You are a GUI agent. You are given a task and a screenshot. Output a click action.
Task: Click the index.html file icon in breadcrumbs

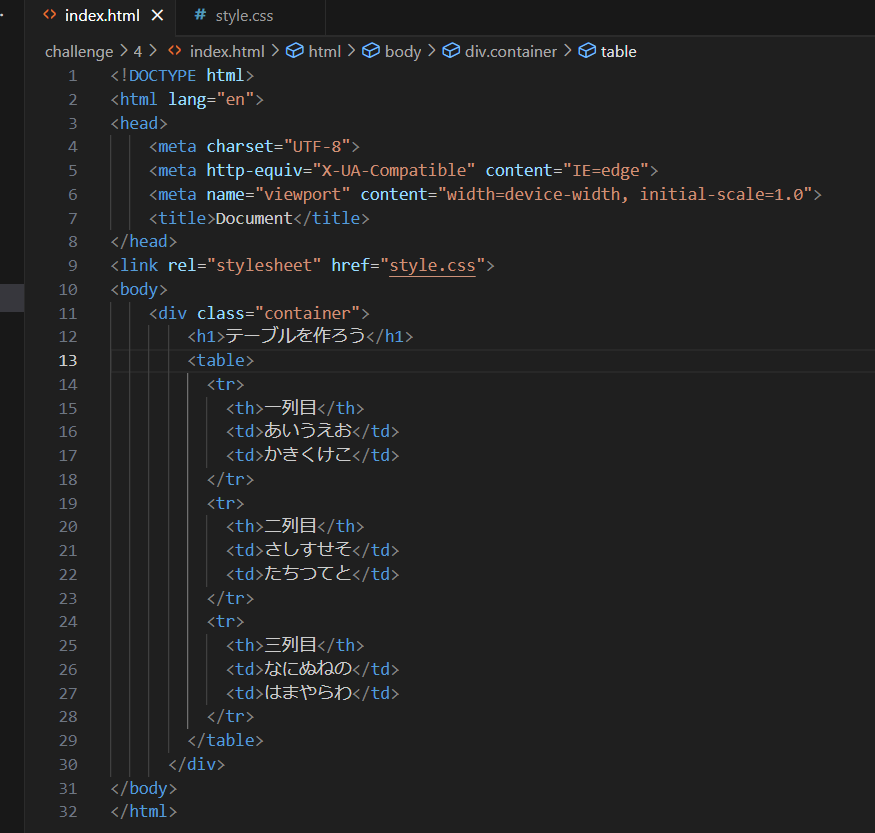175,51
